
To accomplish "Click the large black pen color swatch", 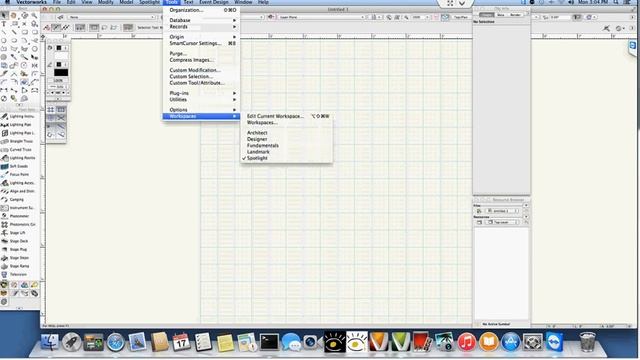I will click(61, 73).
